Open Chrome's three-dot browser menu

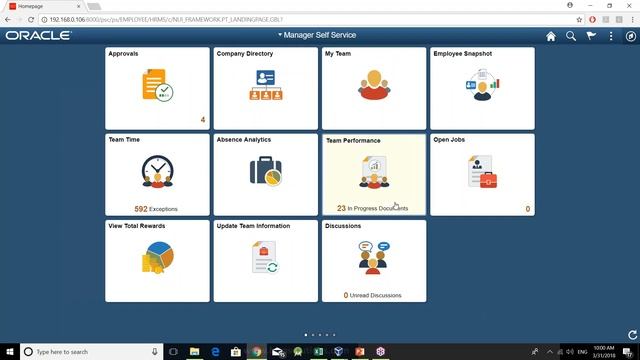pos(633,20)
